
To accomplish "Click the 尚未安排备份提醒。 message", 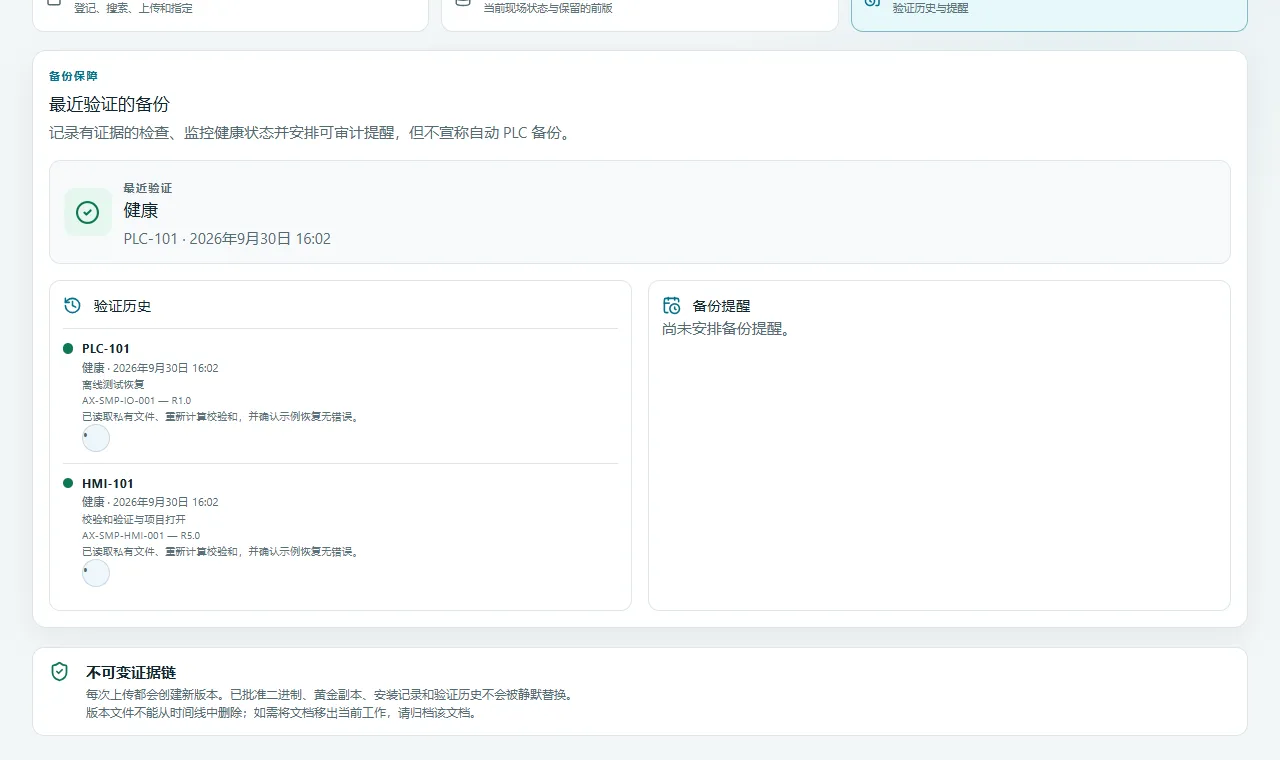I will pyautogui.click(x=726, y=328).
